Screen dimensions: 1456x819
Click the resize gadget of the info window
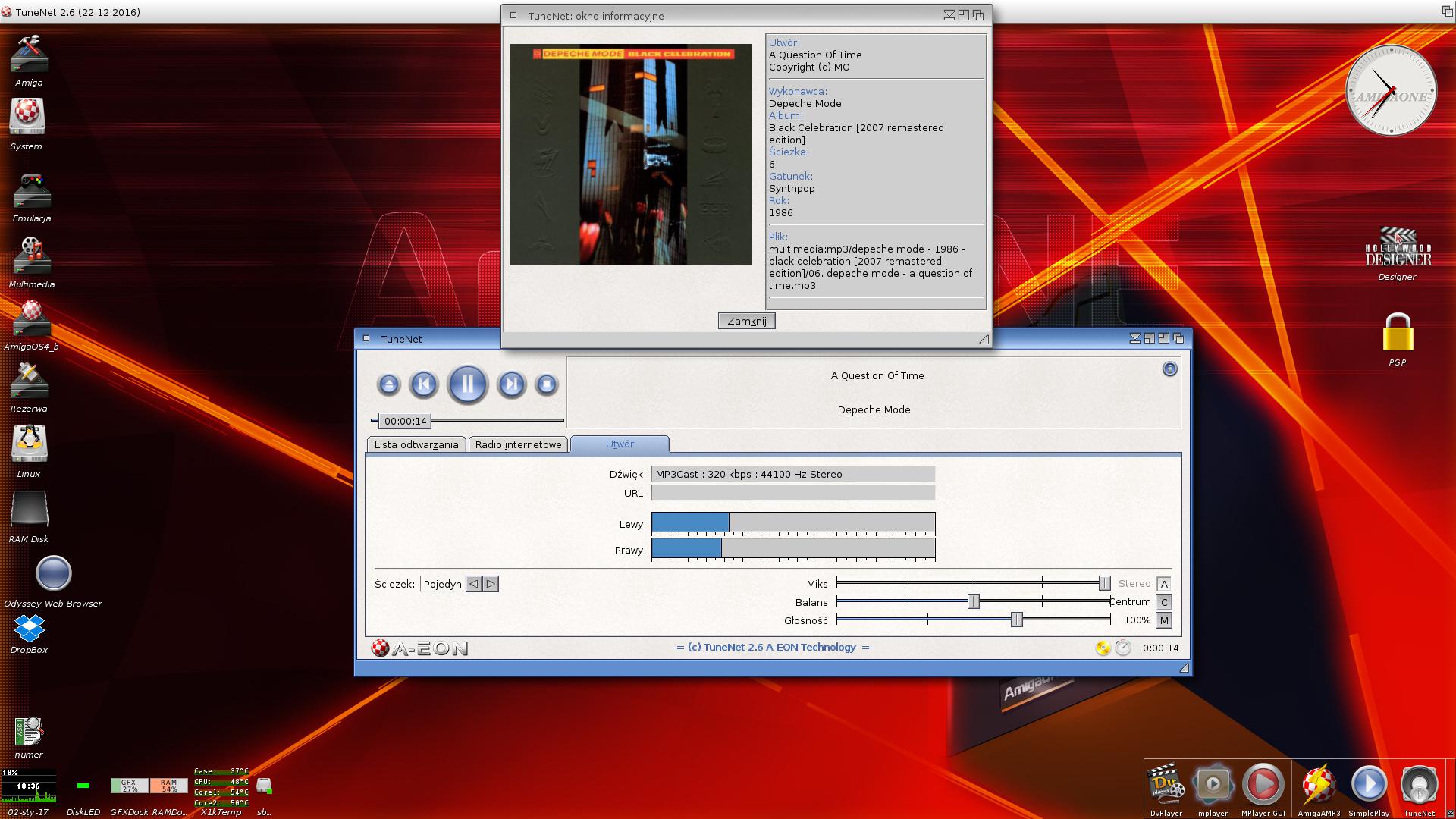[x=984, y=340]
